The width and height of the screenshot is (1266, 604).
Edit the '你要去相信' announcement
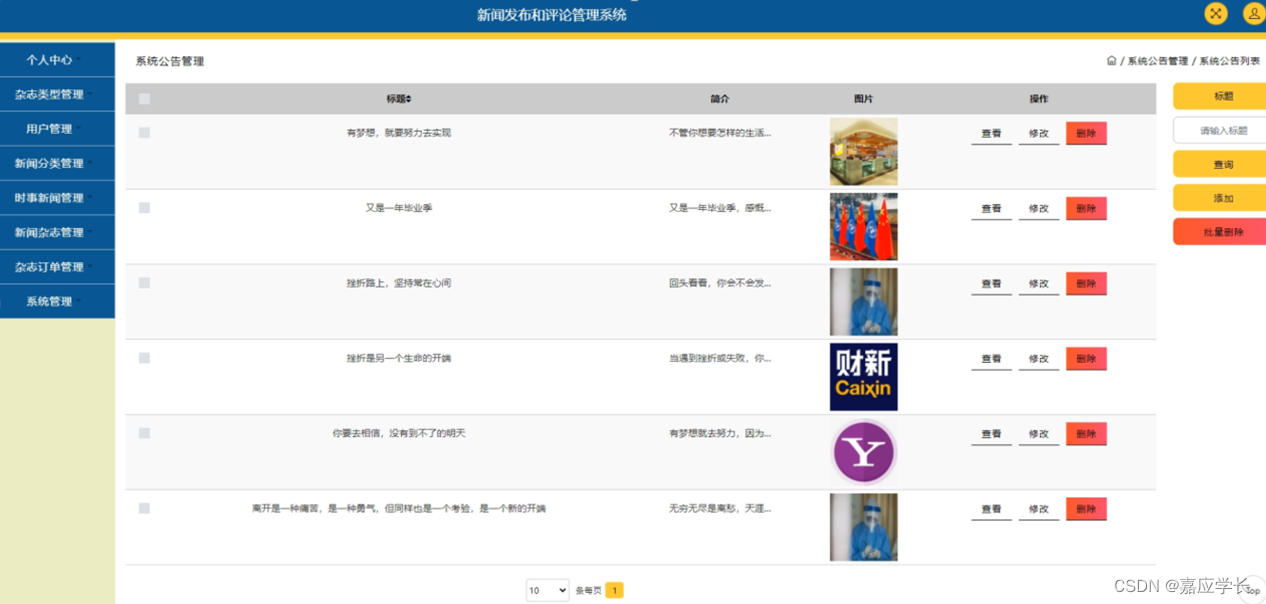1039,434
